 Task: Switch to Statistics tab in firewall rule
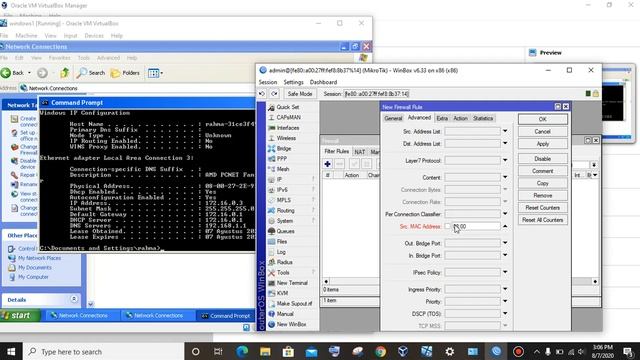tap(483, 118)
